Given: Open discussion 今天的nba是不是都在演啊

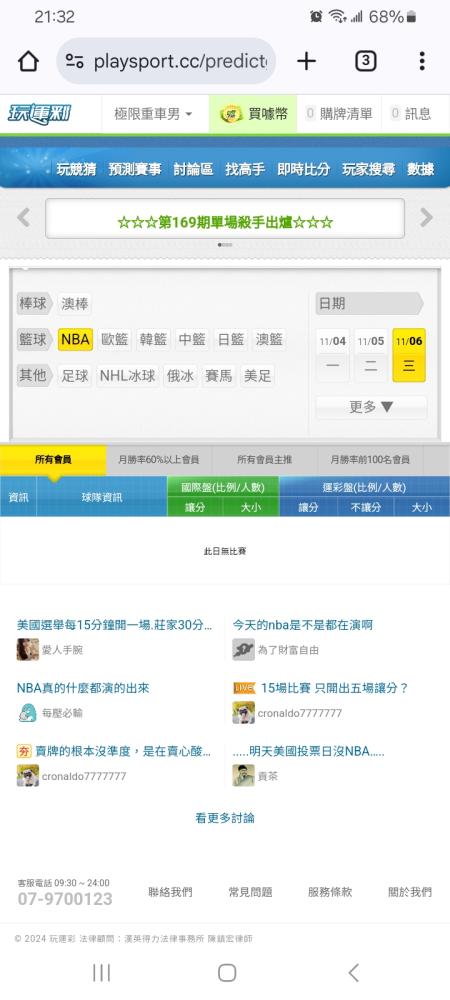Looking at the screenshot, I should tap(303, 625).
